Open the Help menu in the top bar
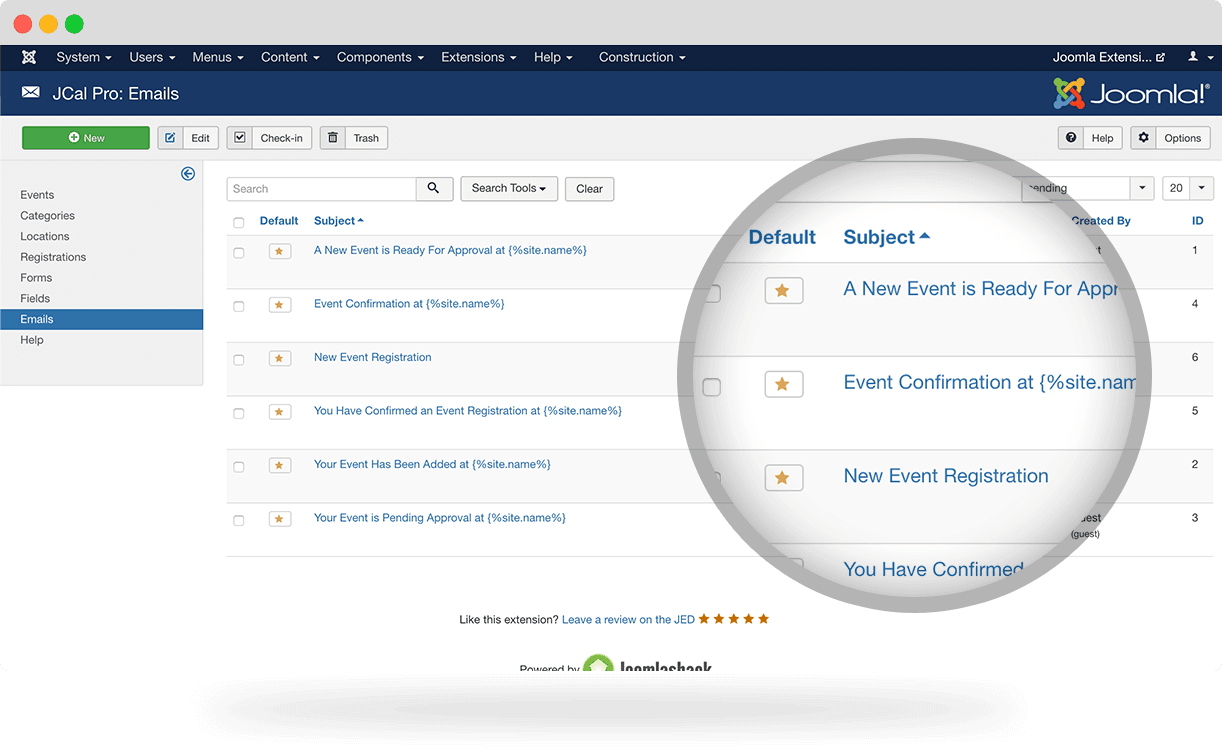This screenshot has height=748, width=1222. click(553, 57)
